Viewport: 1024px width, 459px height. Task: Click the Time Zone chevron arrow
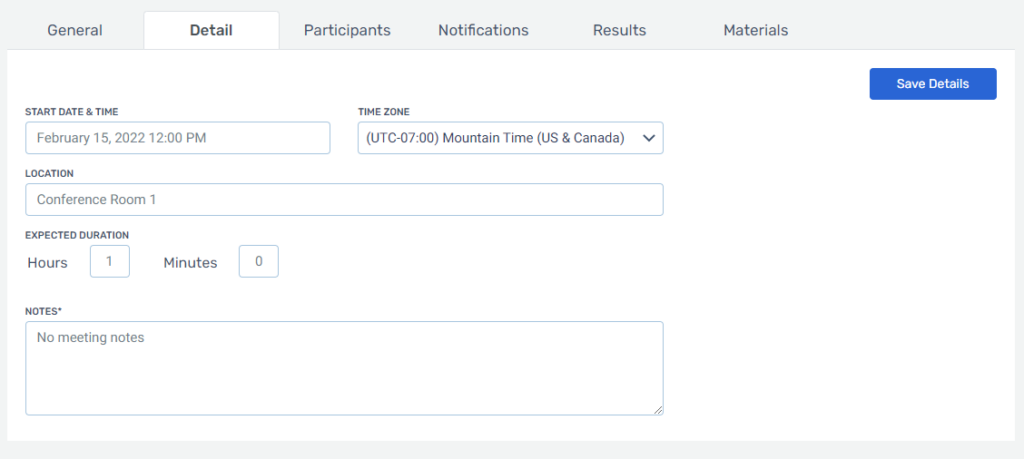[x=648, y=138]
